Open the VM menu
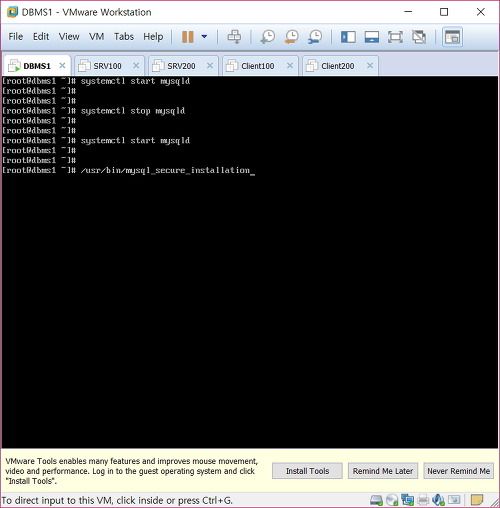The width and height of the screenshot is (500, 508). (x=96, y=36)
